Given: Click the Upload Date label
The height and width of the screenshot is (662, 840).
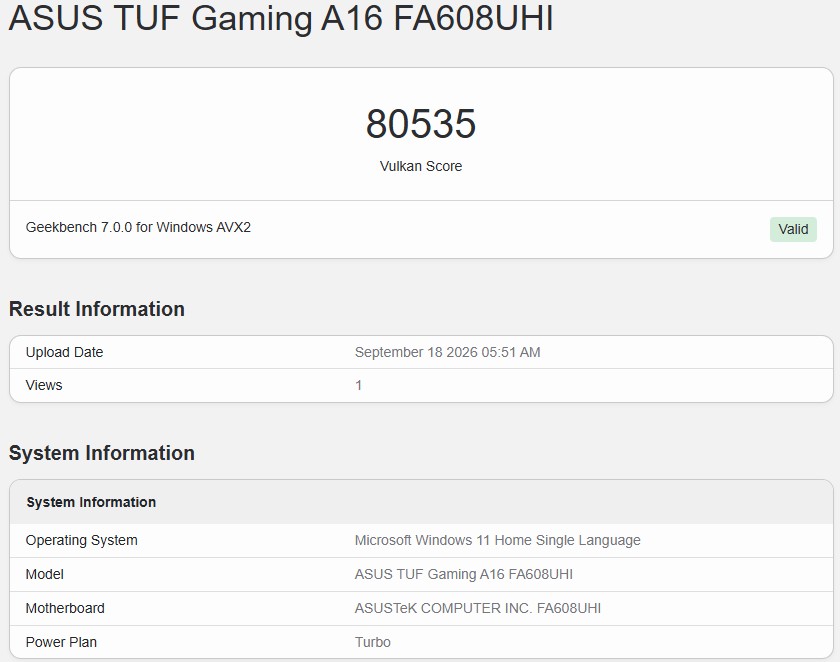Looking at the screenshot, I should (x=64, y=352).
